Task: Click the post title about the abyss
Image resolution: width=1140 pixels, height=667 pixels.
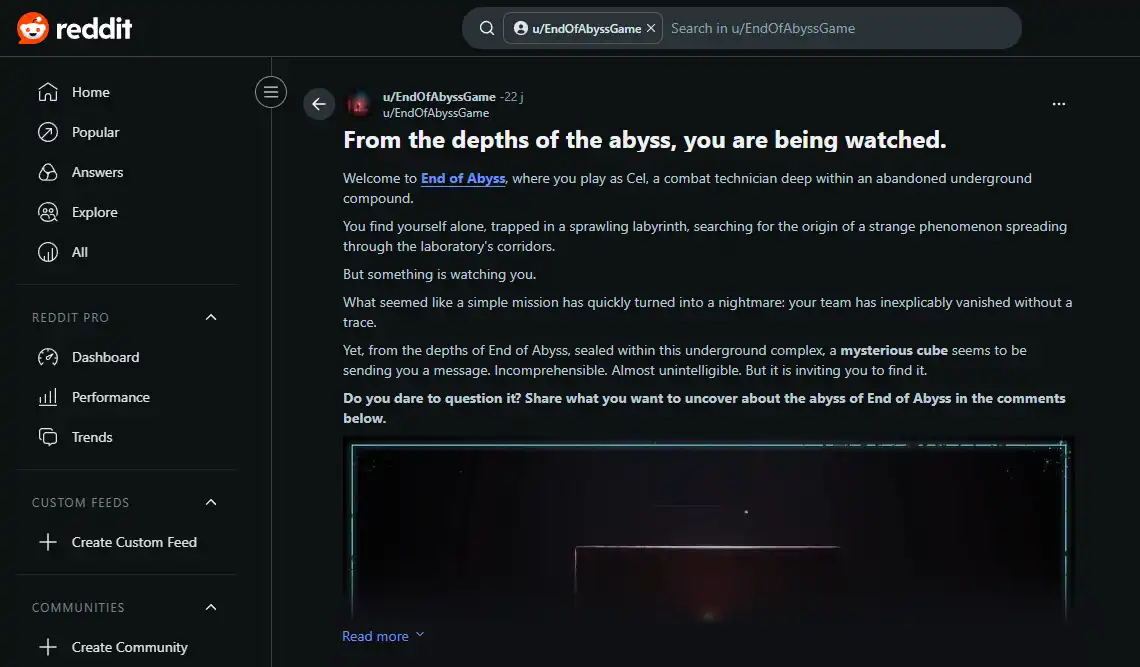Action: [645, 140]
